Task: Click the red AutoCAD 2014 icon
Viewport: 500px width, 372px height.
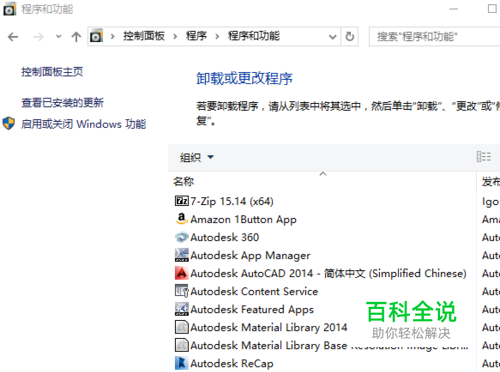Action: pos(181,273)
